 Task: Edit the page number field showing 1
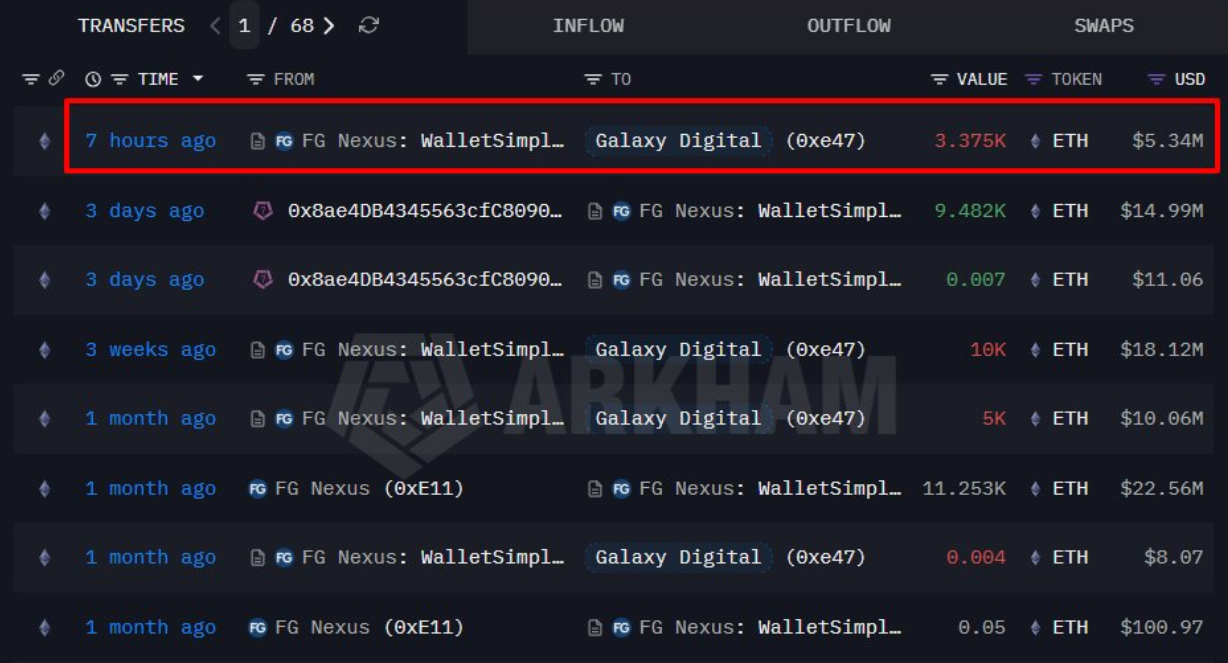(x=244, y=26)
